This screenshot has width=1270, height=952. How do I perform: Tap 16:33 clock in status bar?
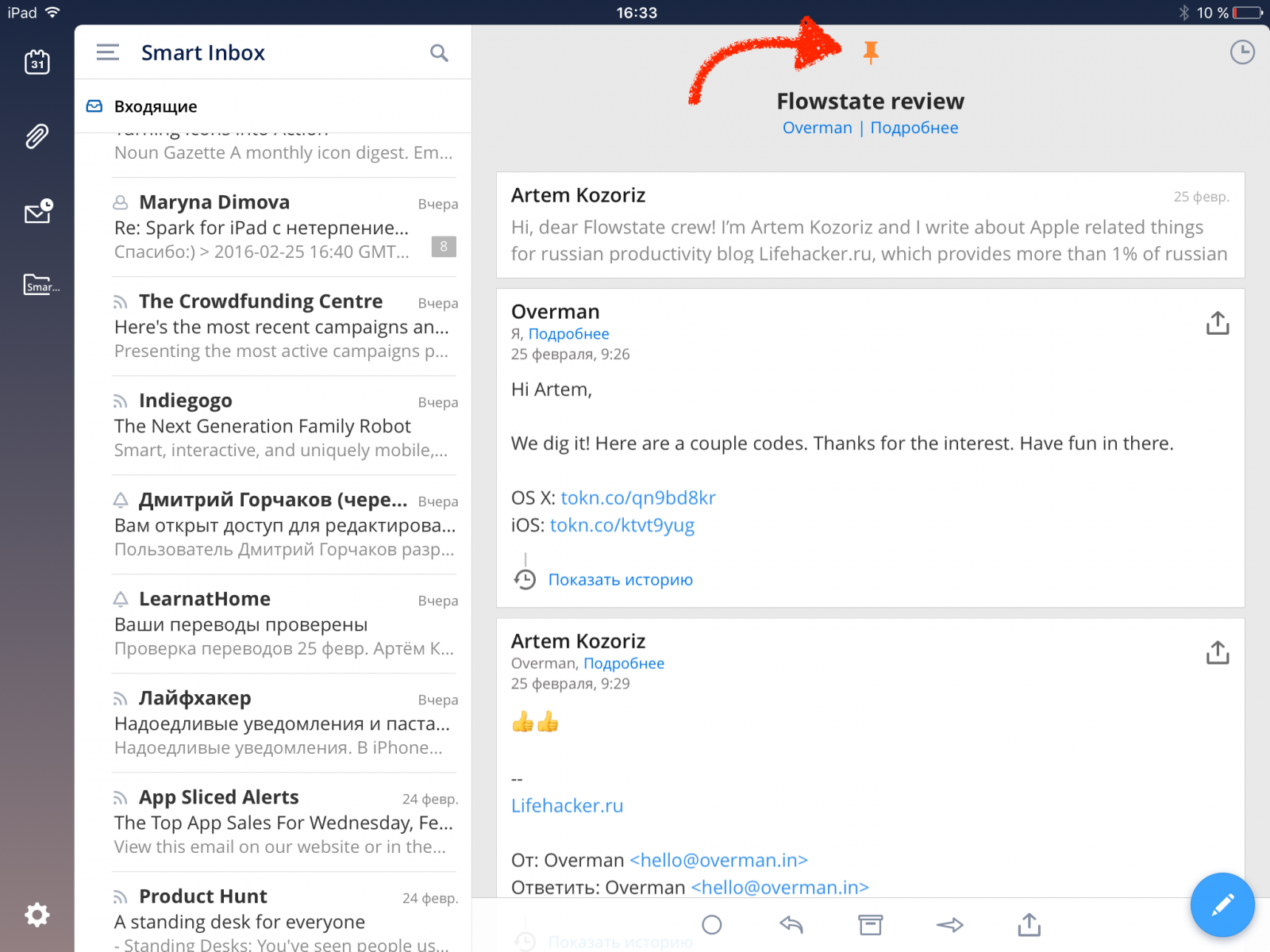[637, 13]
